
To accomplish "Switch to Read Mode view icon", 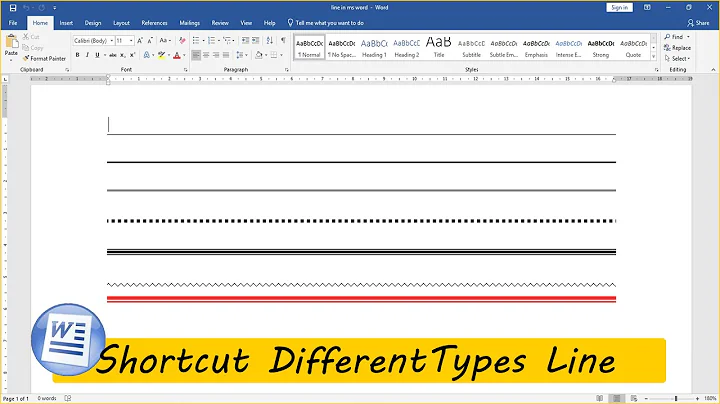I will coord(599,398).
